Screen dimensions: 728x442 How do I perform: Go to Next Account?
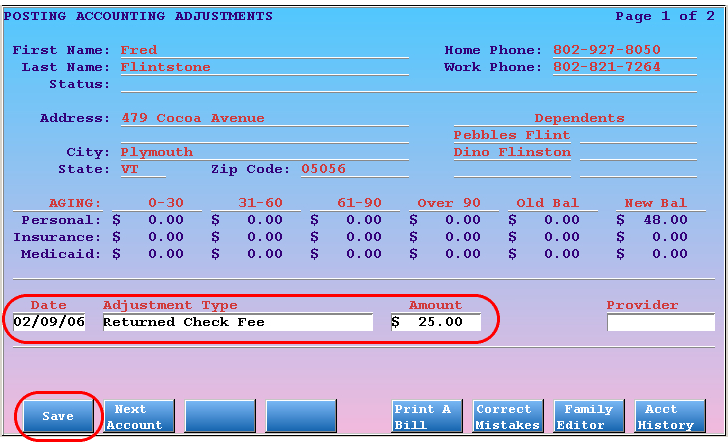point(139,416)
